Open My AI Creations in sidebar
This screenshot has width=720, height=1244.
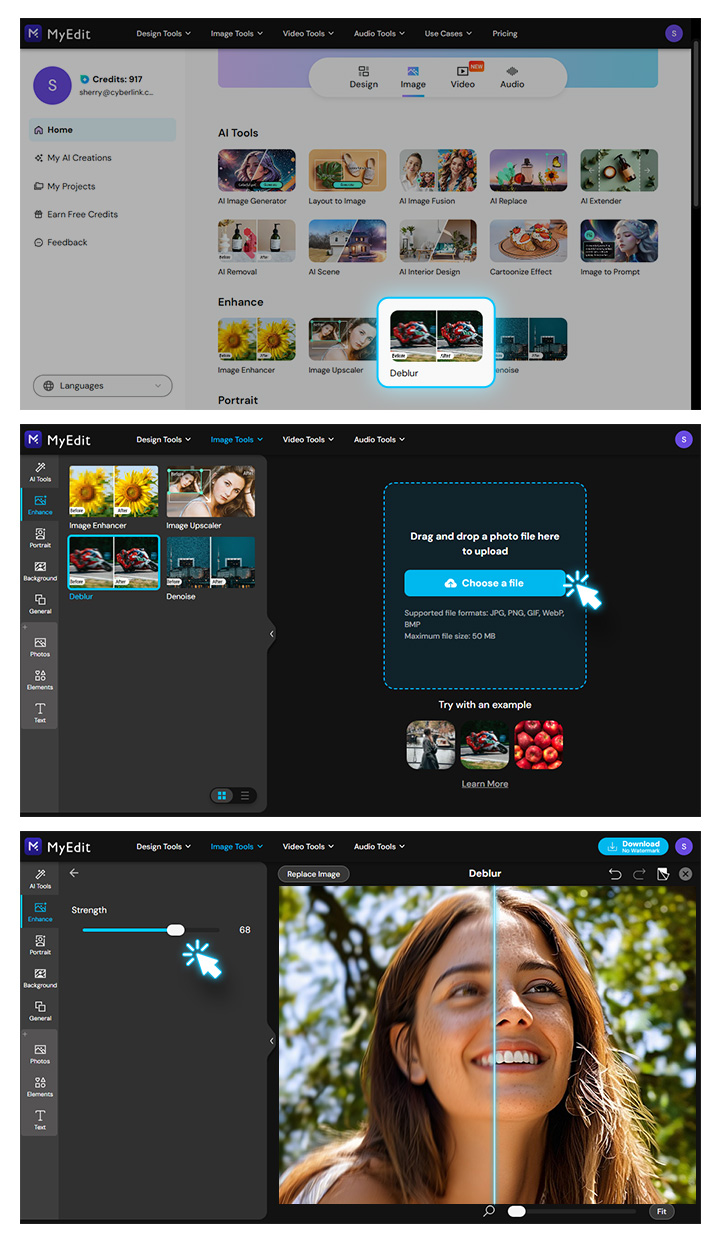tap(79, 158)
